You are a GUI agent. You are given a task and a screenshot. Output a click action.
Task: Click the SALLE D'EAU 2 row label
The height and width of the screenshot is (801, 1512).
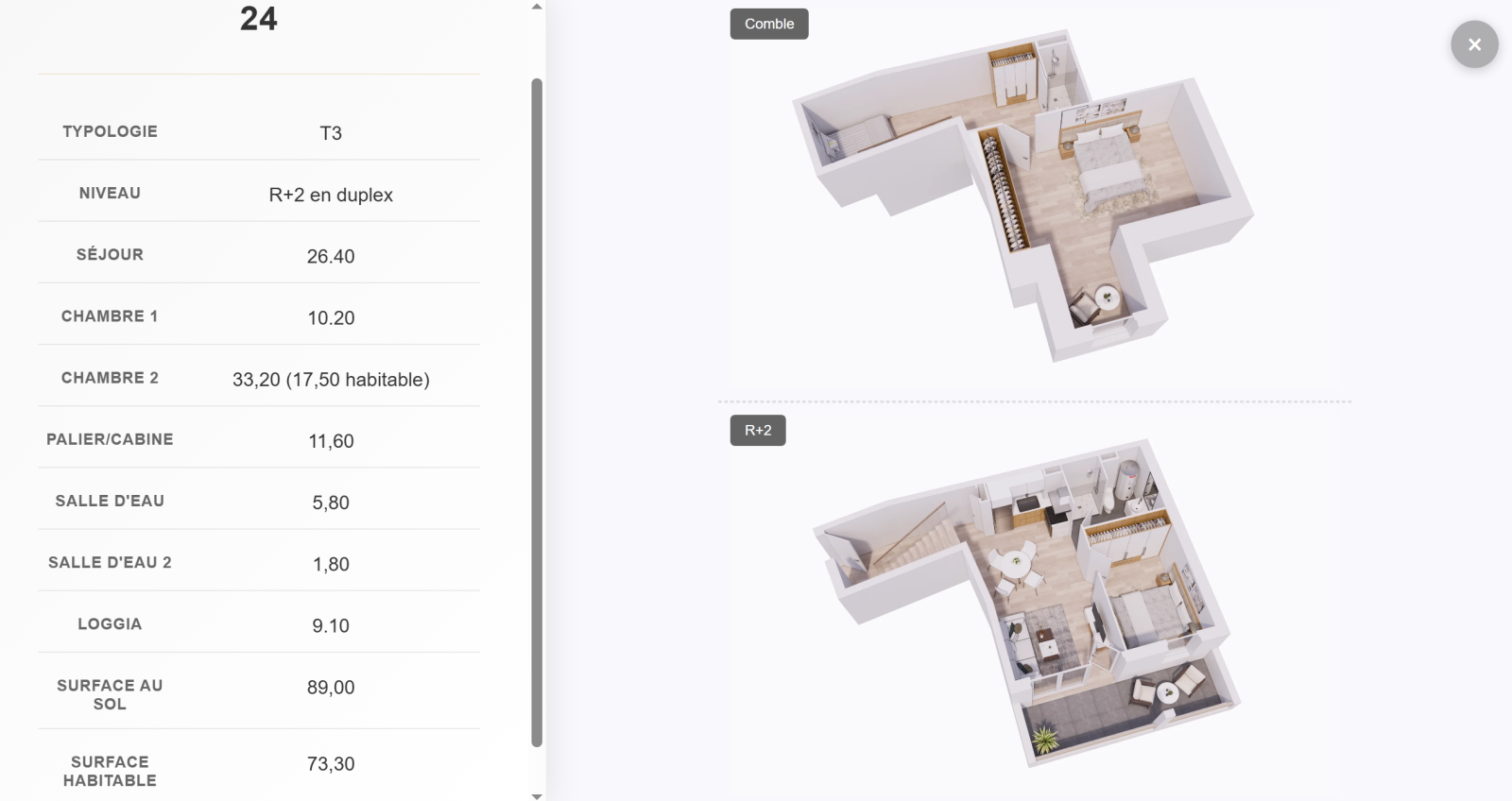110,562
